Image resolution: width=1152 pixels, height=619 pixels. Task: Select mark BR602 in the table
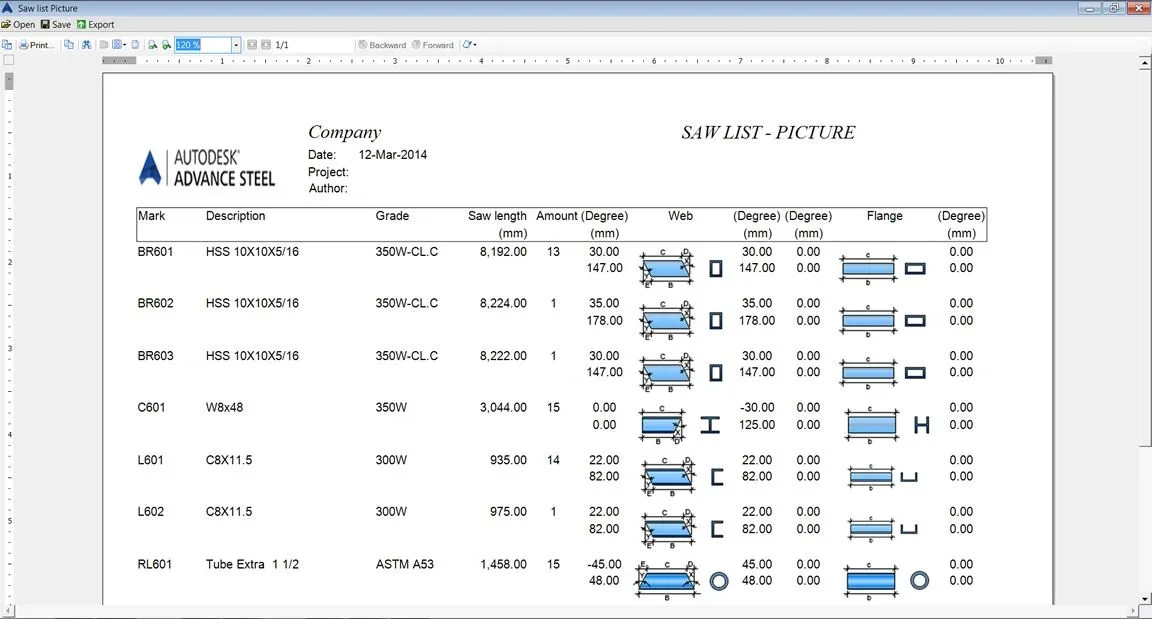click(x=155, y=303)
